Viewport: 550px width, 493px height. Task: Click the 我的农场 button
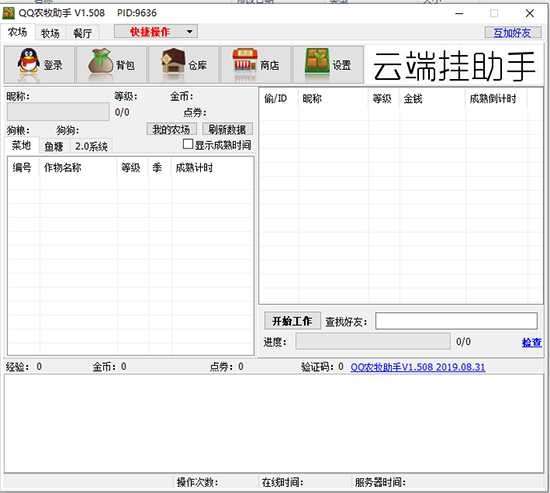coord(171,129)
